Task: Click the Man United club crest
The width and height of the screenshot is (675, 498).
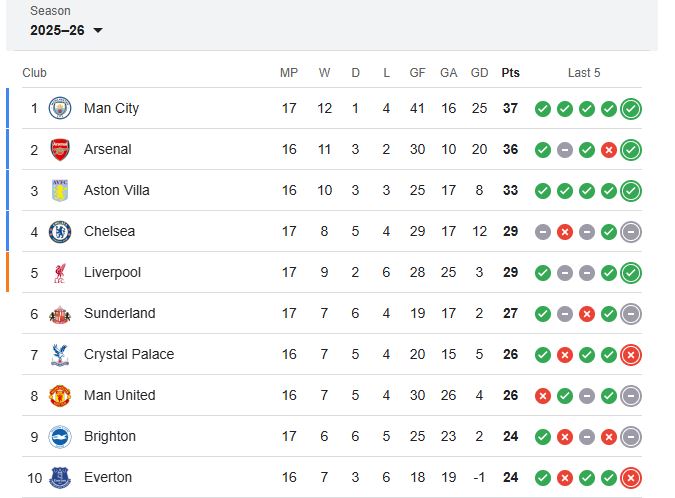Action: pyautogui.click(x=60, y=395)
